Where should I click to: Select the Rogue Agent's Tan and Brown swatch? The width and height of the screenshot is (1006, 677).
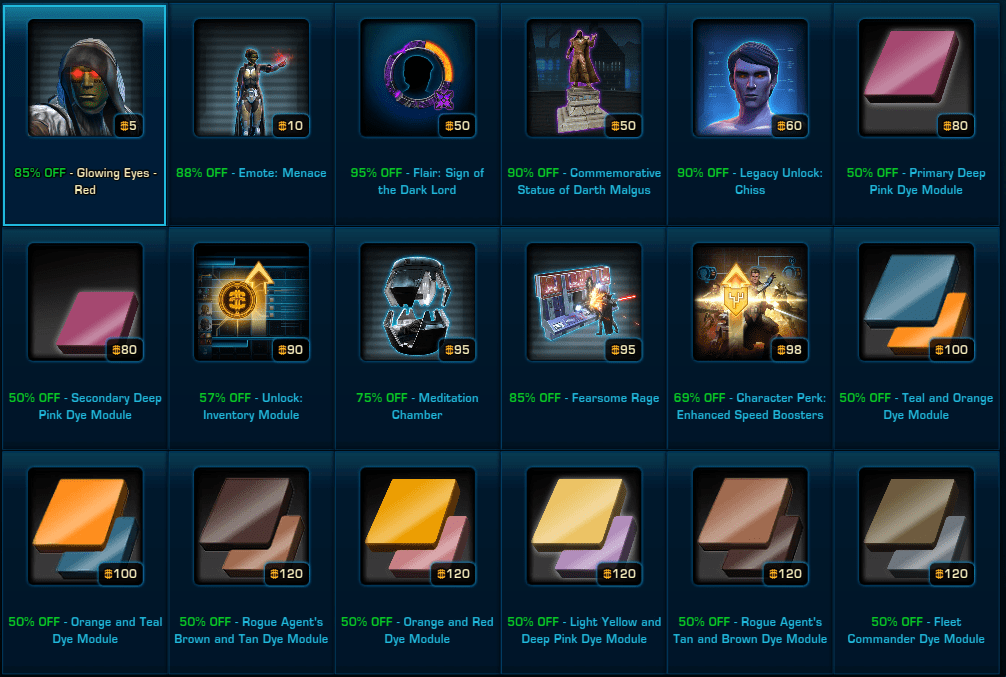[749, 526]
